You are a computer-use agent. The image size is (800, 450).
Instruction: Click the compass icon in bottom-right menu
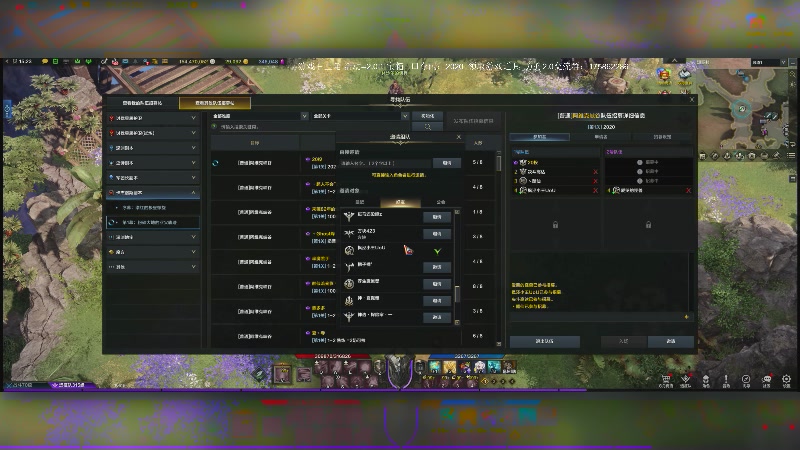tap(746, 380)
